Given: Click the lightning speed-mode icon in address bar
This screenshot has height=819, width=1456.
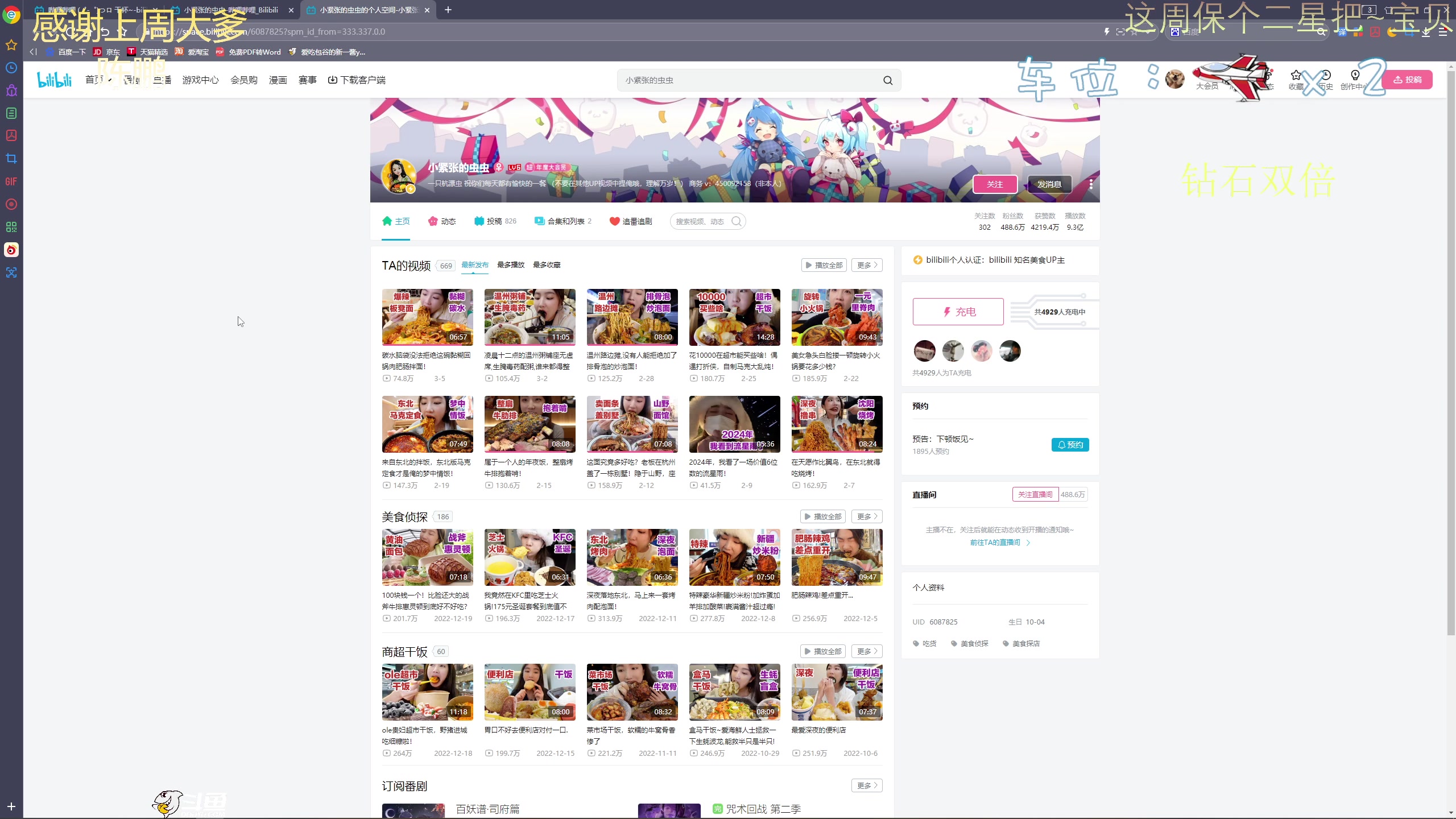Looking at the screenshot, I should [x=1107, y=32].
